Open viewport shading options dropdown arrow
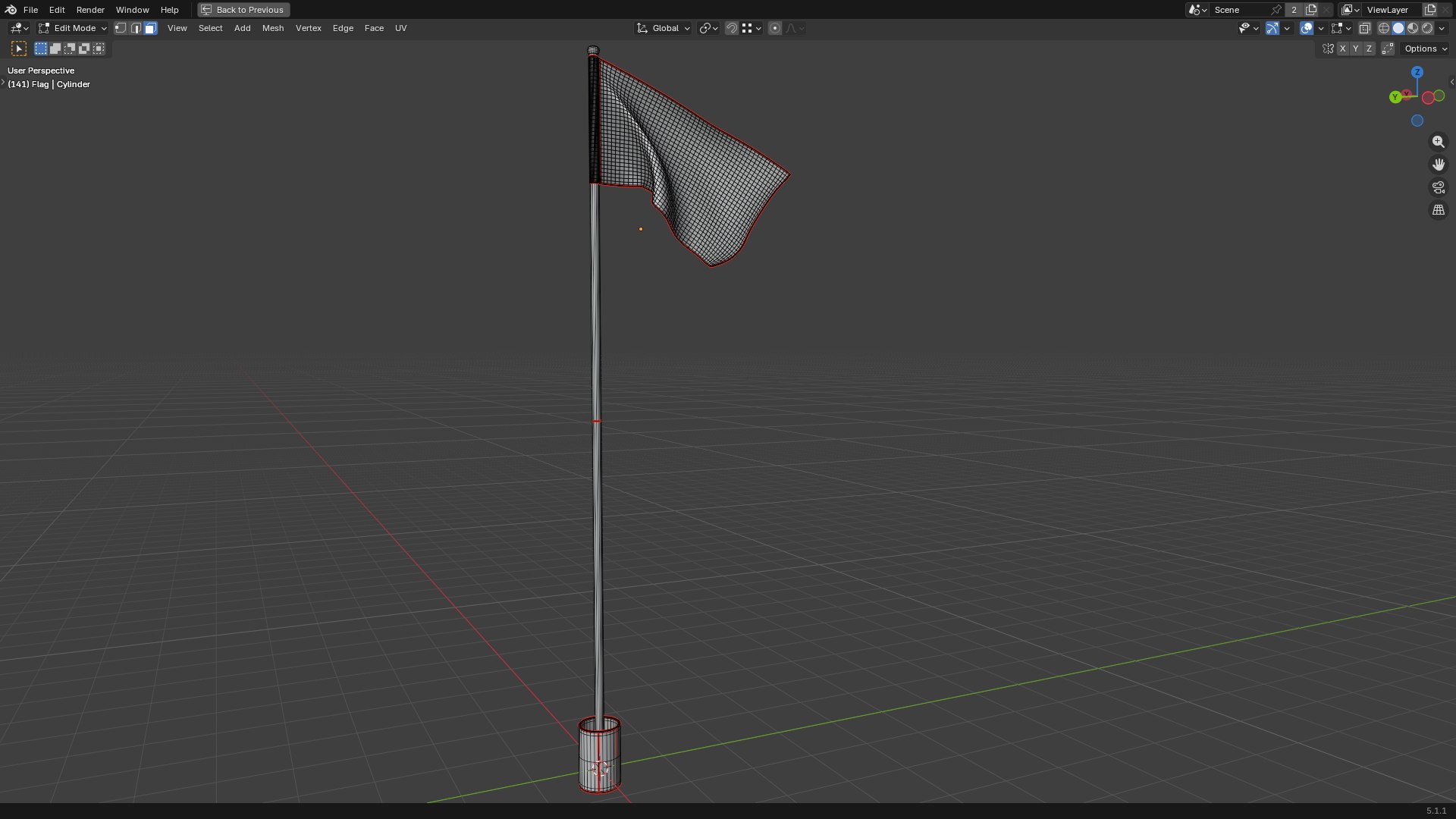Viewport: 1456px width, 819px height. click(x=1442, y=28)
